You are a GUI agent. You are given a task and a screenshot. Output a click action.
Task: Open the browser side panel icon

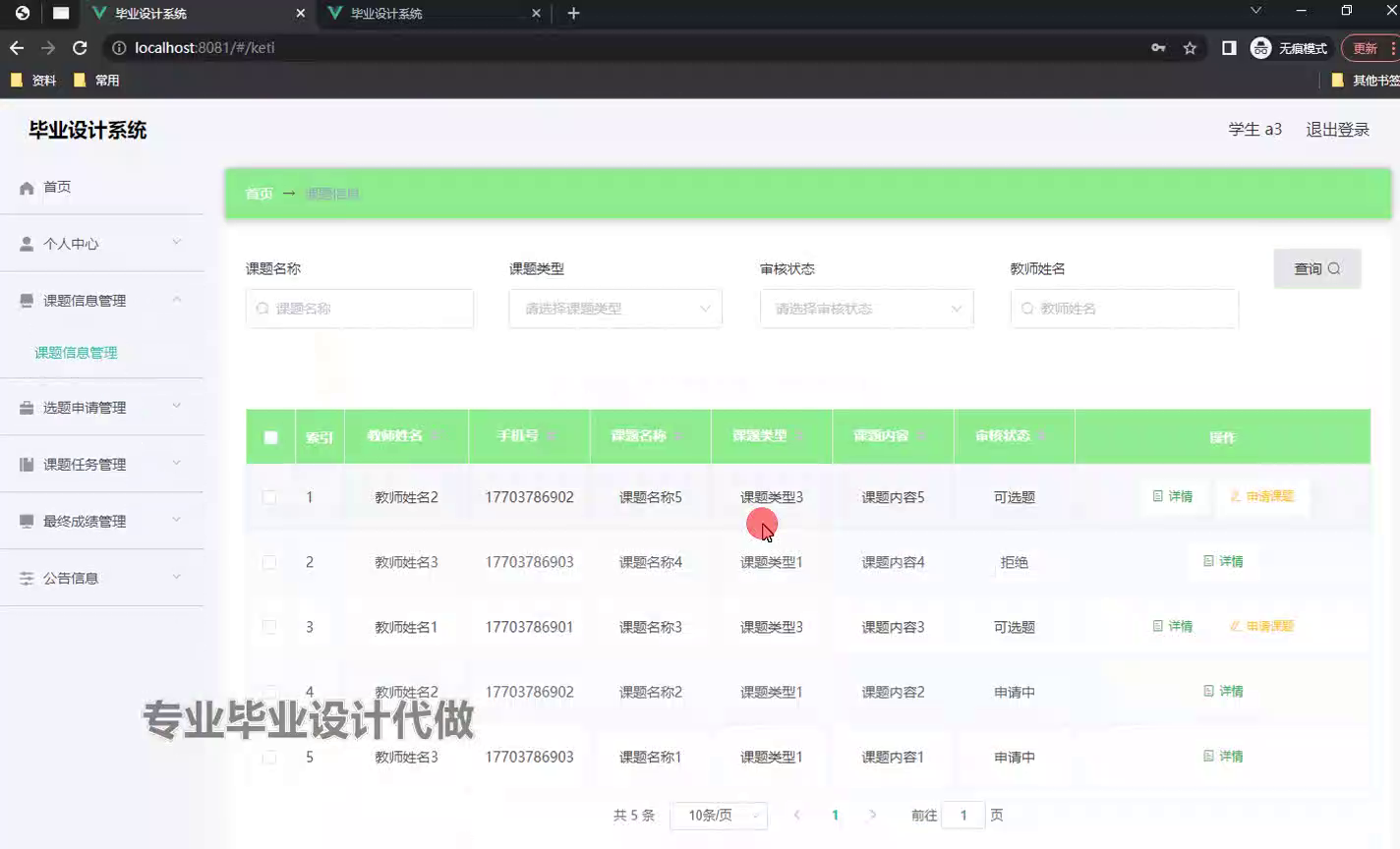(x=1229, y=47)
